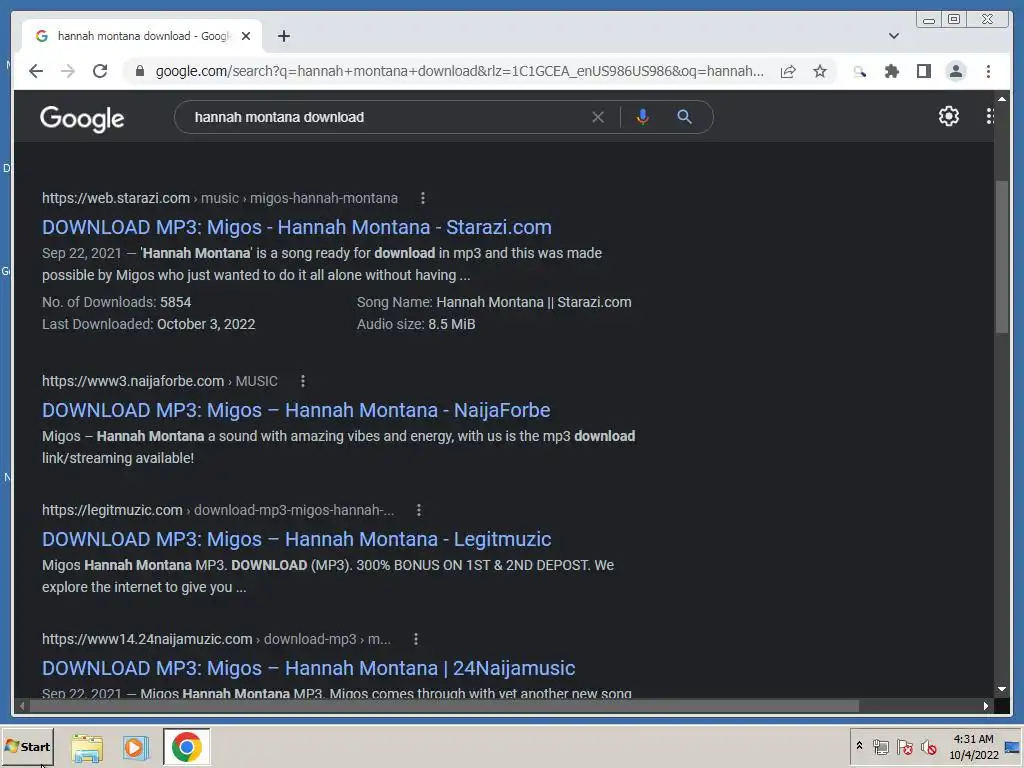Submit search with magnifier icon
This screenshot has height=768, width=1024.
click(684, 117)
